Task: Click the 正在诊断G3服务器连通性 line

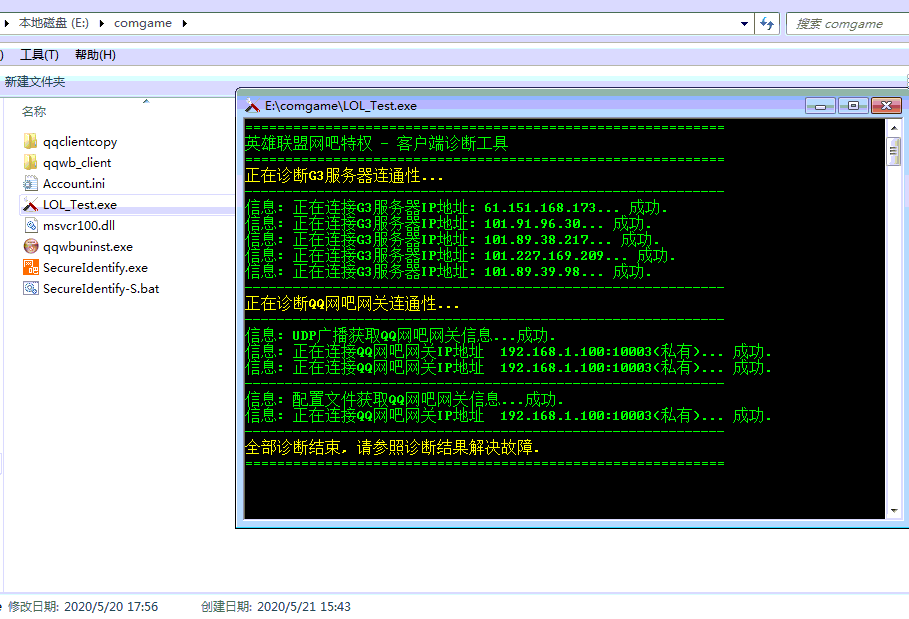Action: 344,176
